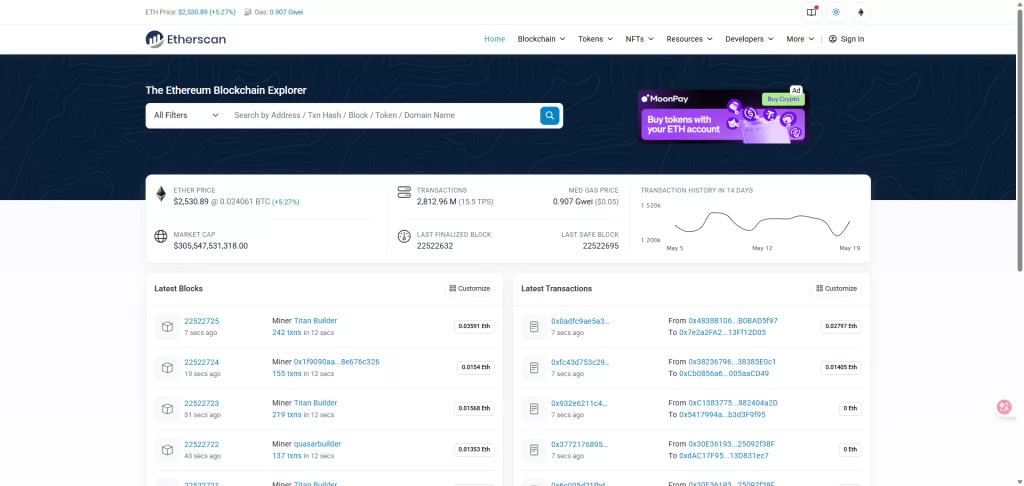Open transaction 0x0adfc9ae5a3...

580,321
